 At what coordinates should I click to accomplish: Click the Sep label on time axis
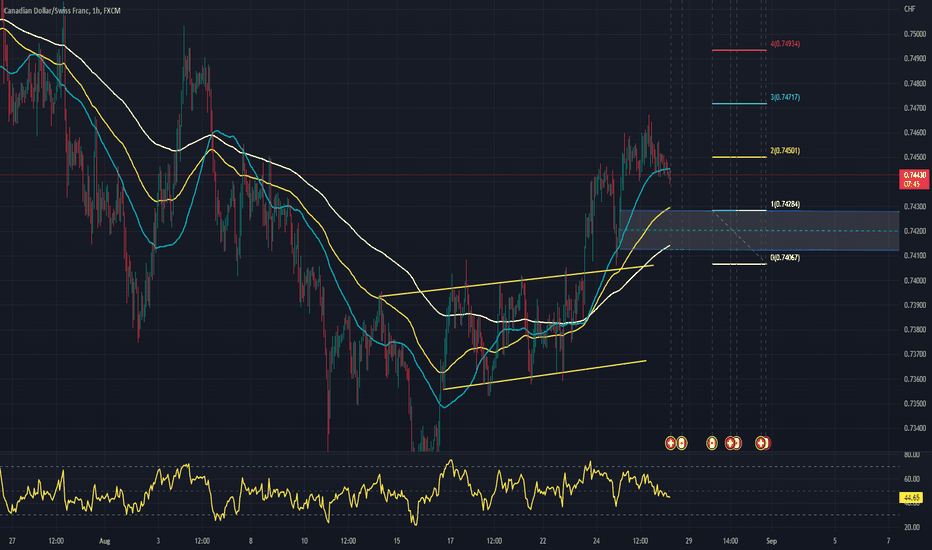tap(772, 541)
